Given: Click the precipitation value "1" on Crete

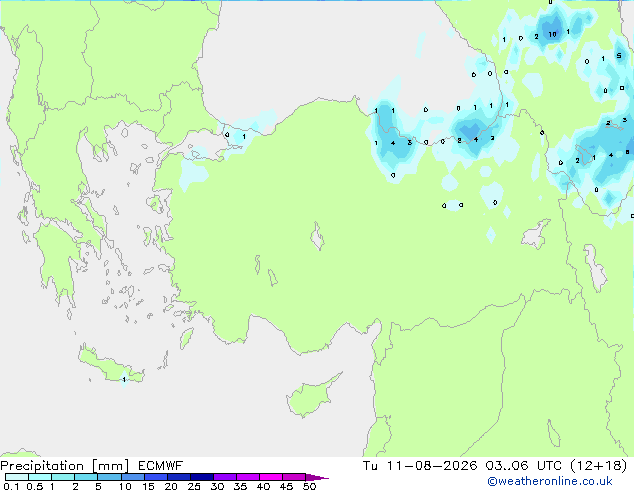Looking at the screenshot, I should tap(124, 379).
